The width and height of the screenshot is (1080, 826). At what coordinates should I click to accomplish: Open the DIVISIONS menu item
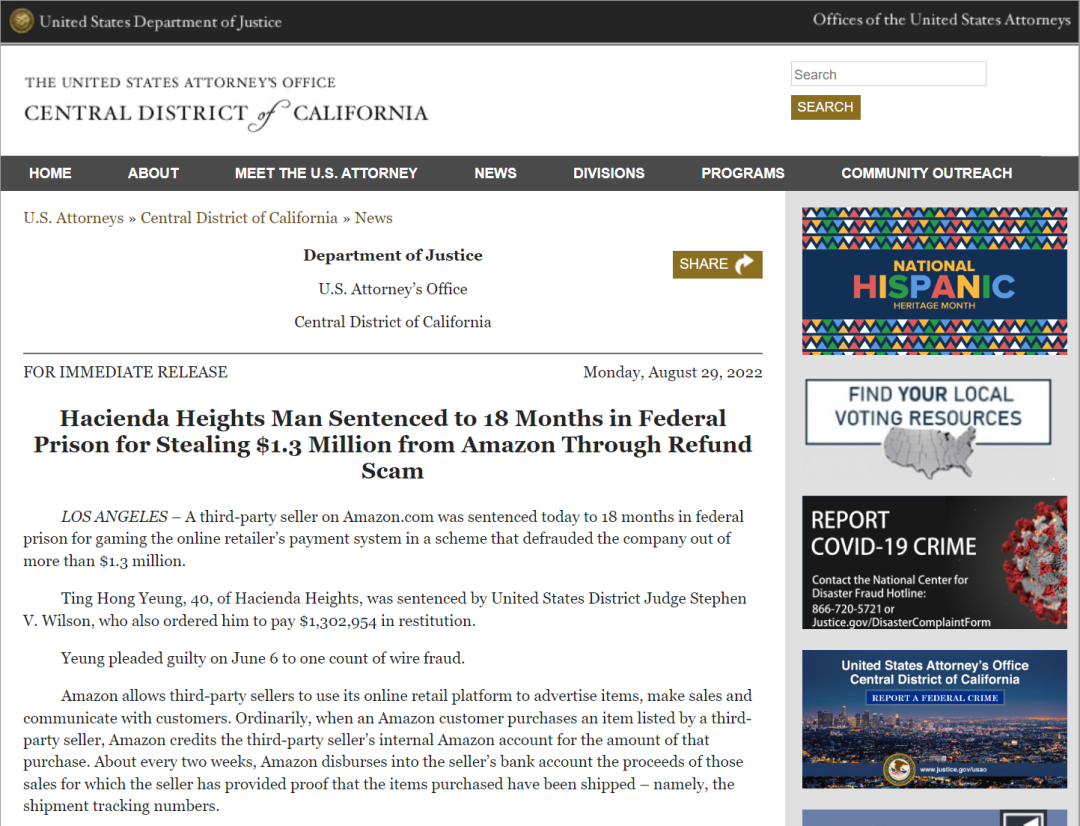coord(609,174)
